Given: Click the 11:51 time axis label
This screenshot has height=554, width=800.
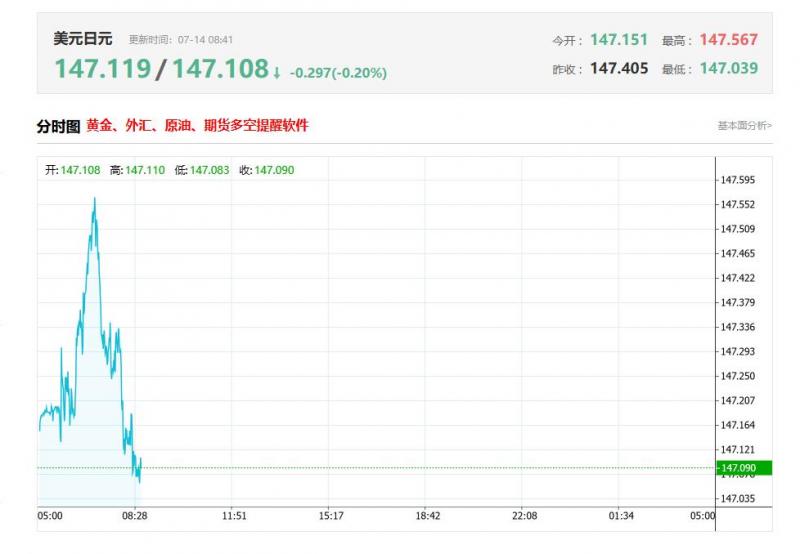Looking at the screenshot, I should coord(234,516).
